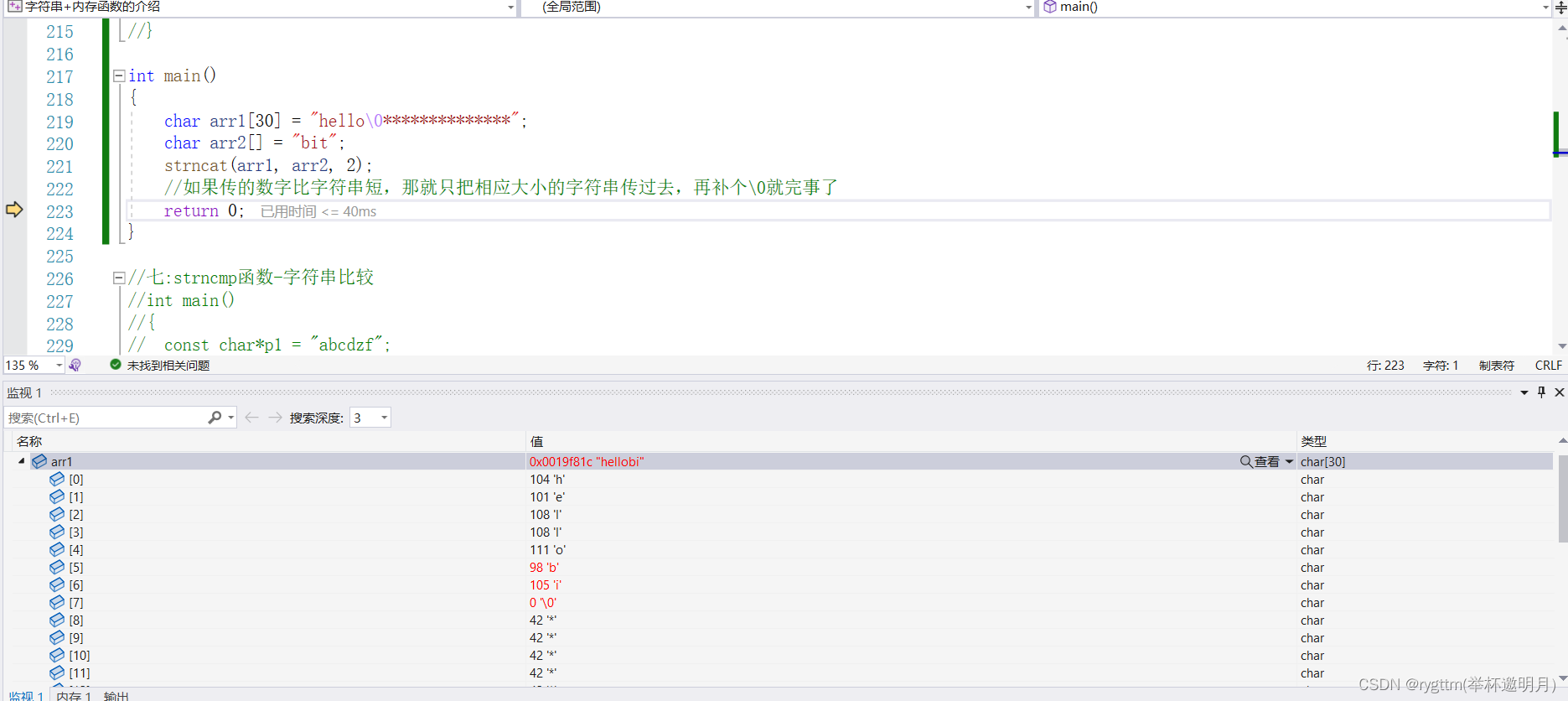Close the 监视 1 watch panel
Viewport: 1568px width, 701px height.
(x=1560, y=392)
